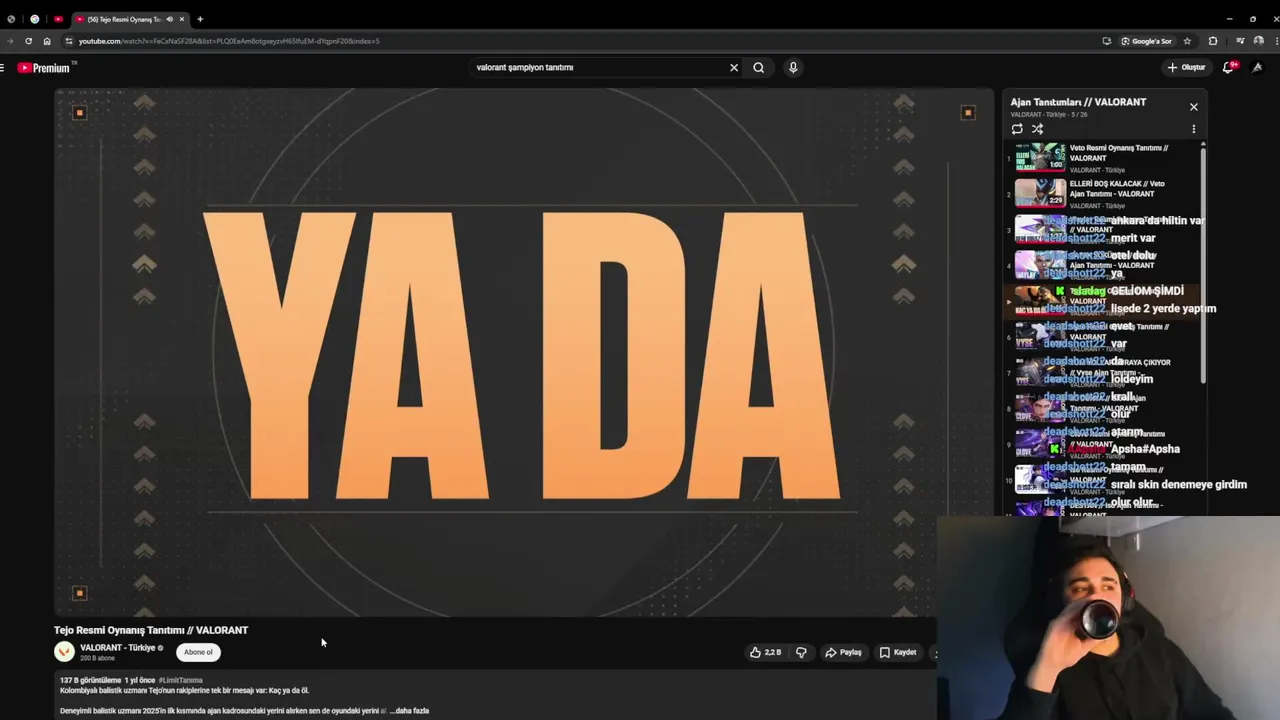Switch to the pinned Google tab
The width and height of the screenshot is (1280, 720).
click(35, 19)
